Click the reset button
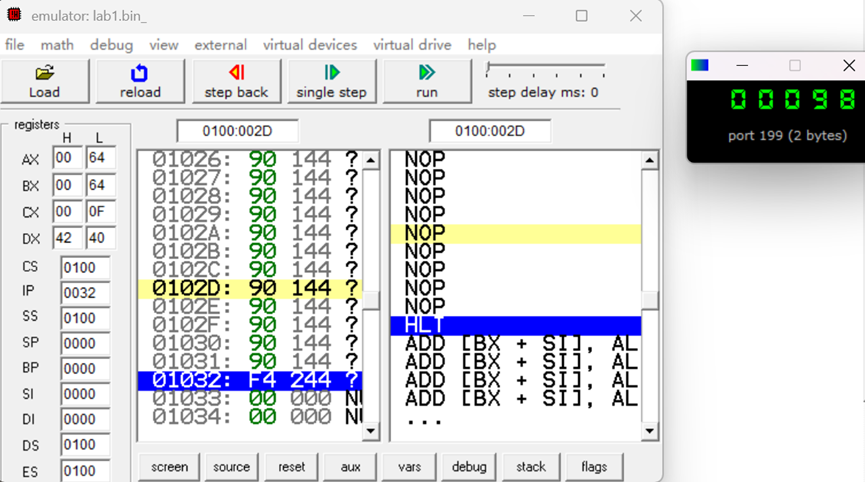Screen dimensions: 865x482 coord(291,467)
